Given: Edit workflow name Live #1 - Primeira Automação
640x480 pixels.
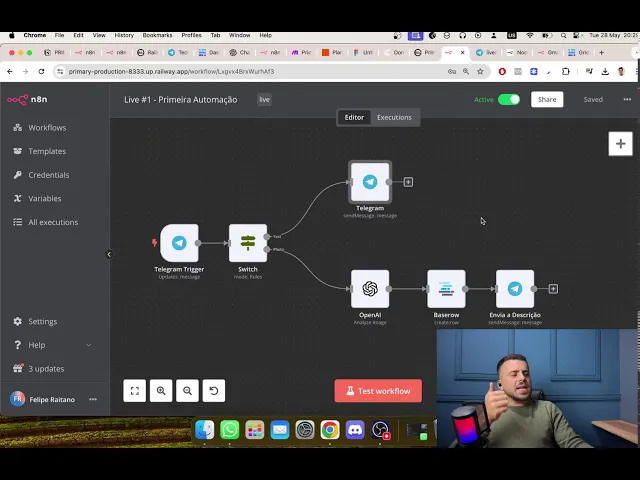Looking at the screenshot, I should coord(180,100).
